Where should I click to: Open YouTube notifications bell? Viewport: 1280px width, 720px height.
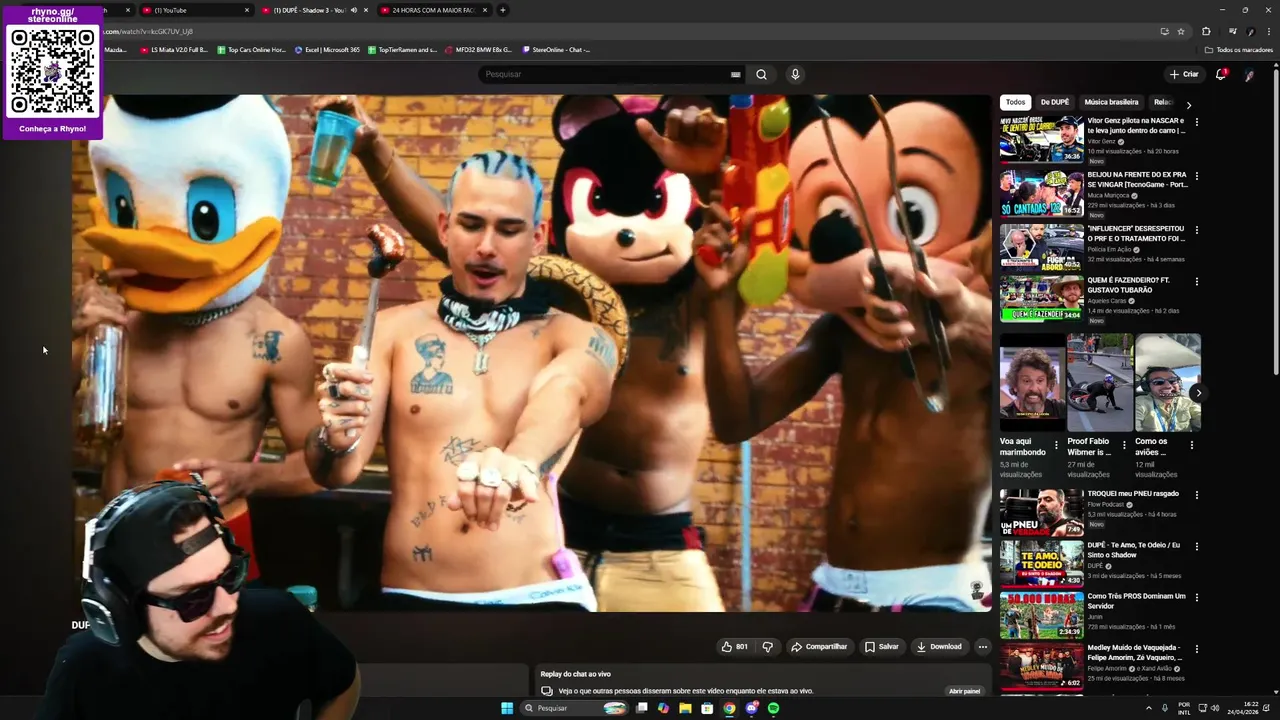coord(1220,74)
